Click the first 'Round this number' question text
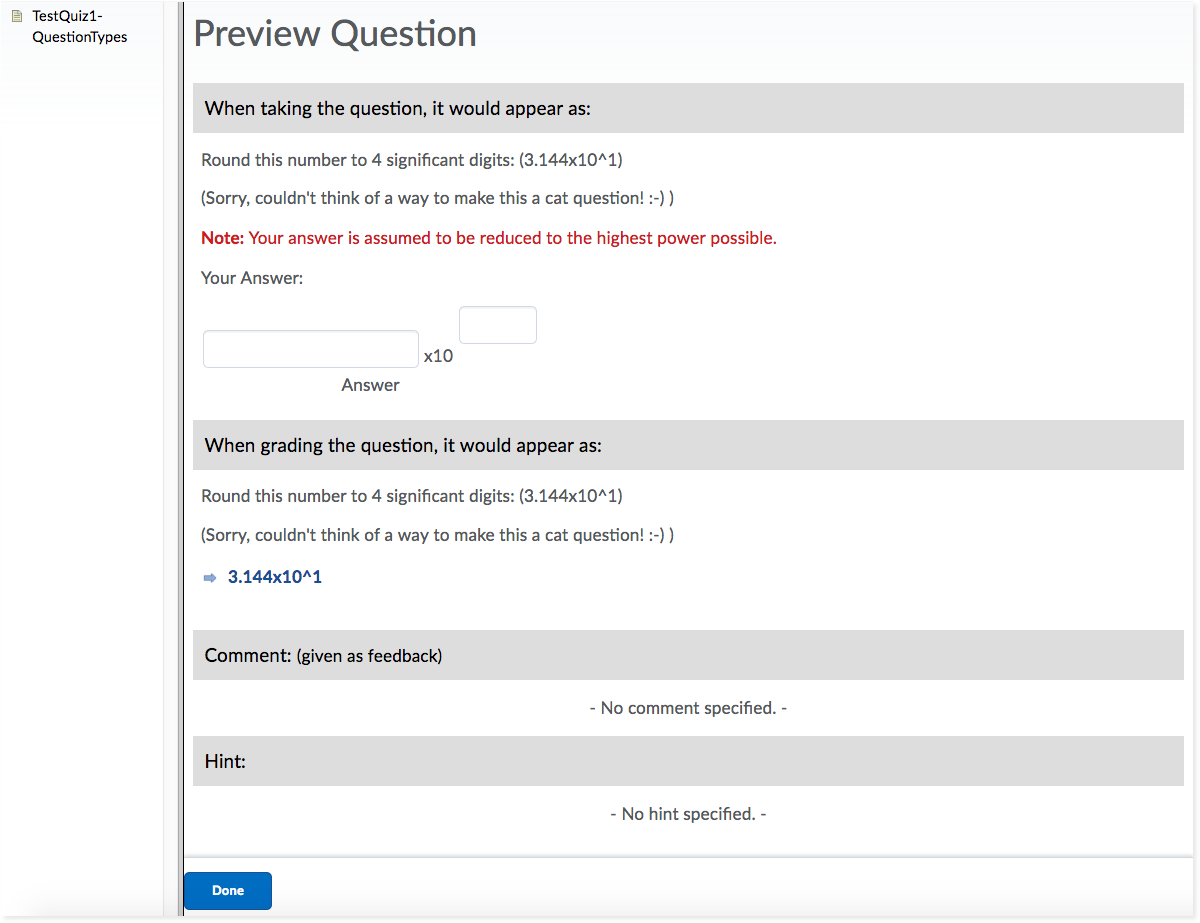Screen dimensions: 1200x923 click(412, 160)
